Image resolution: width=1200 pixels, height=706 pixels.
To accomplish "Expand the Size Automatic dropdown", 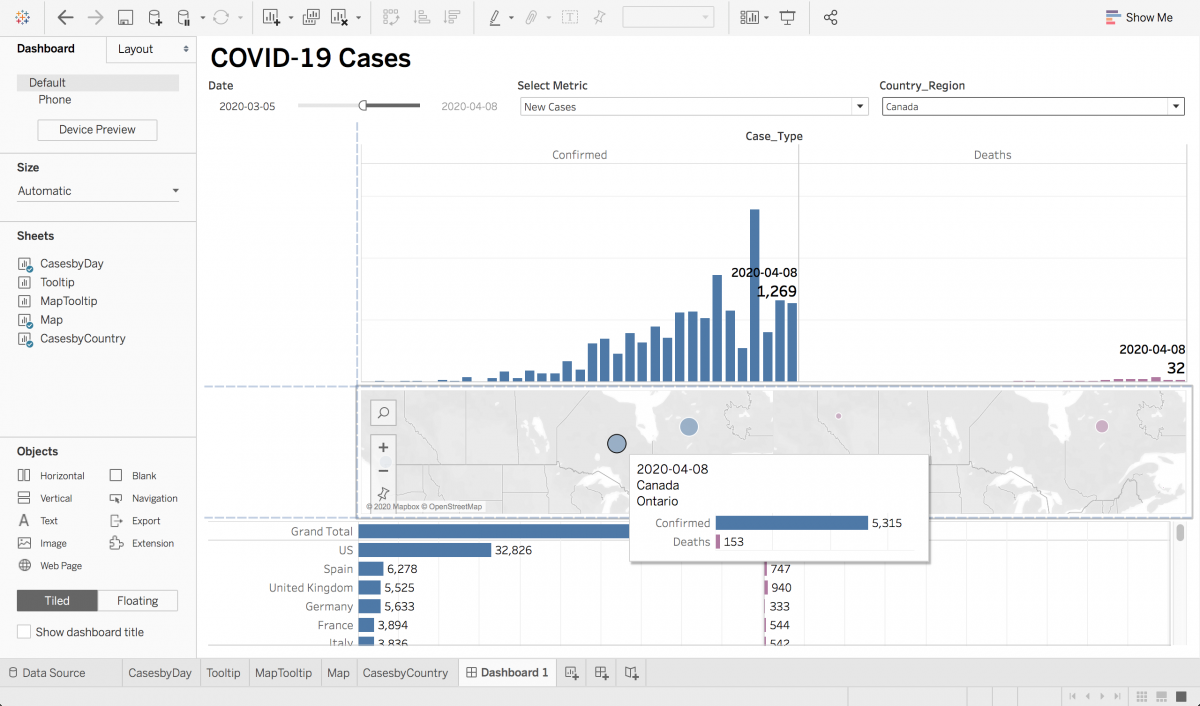I will (x=97, y=190).
